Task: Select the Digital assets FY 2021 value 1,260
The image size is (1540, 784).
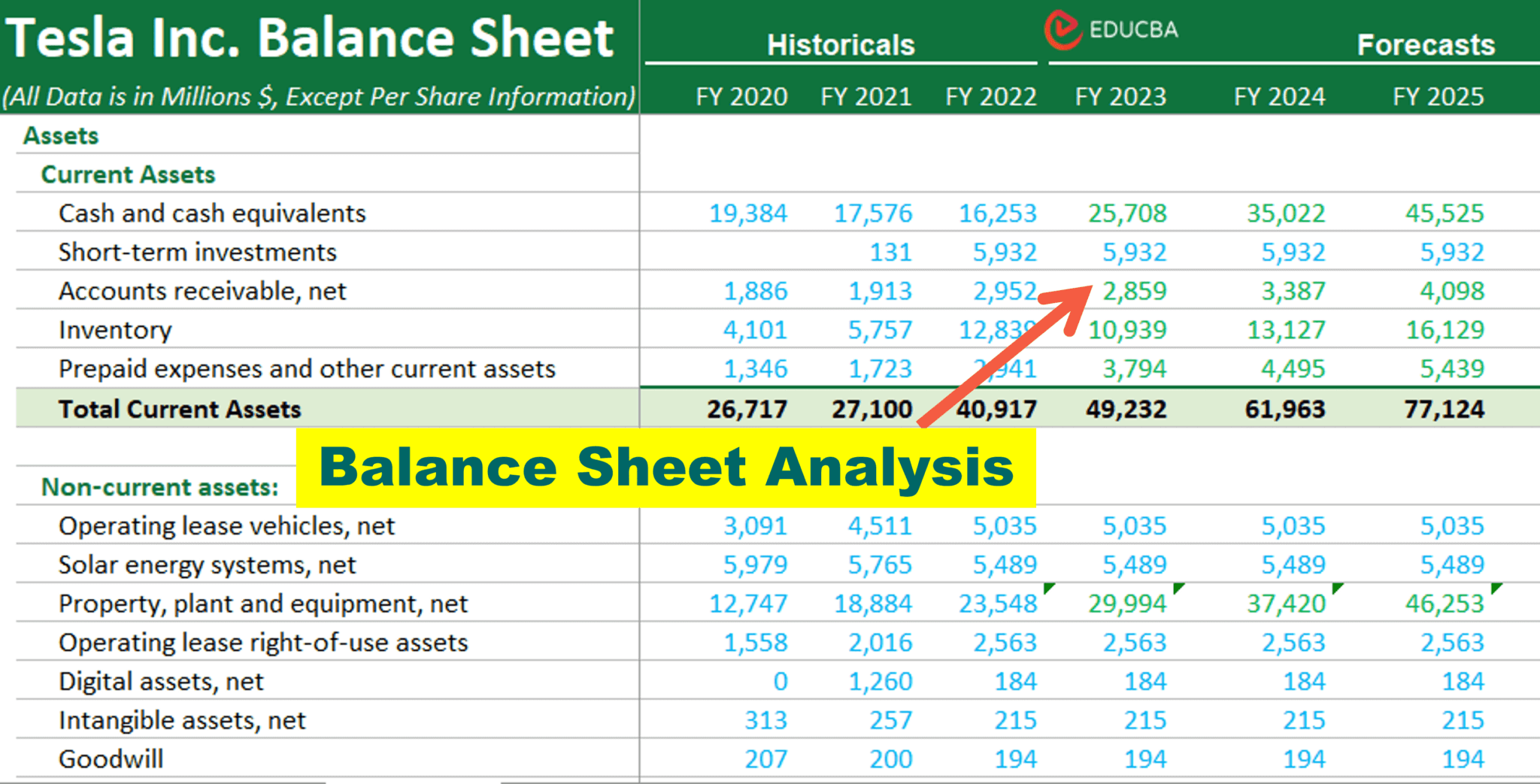Action: 882,681
